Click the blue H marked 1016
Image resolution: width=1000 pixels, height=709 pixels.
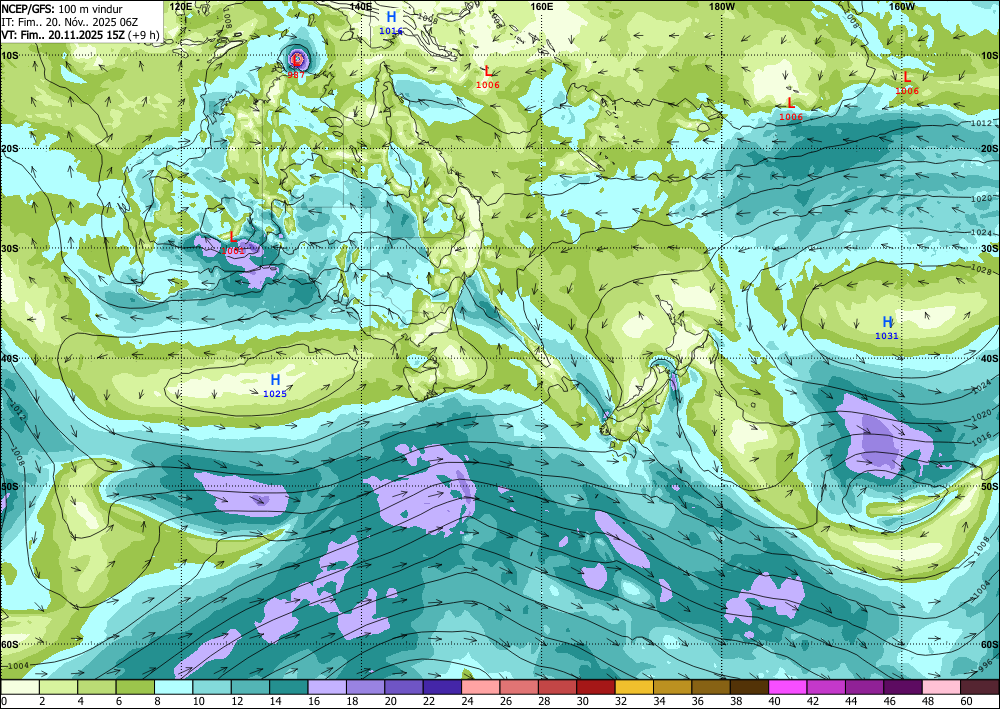(391, 17)
